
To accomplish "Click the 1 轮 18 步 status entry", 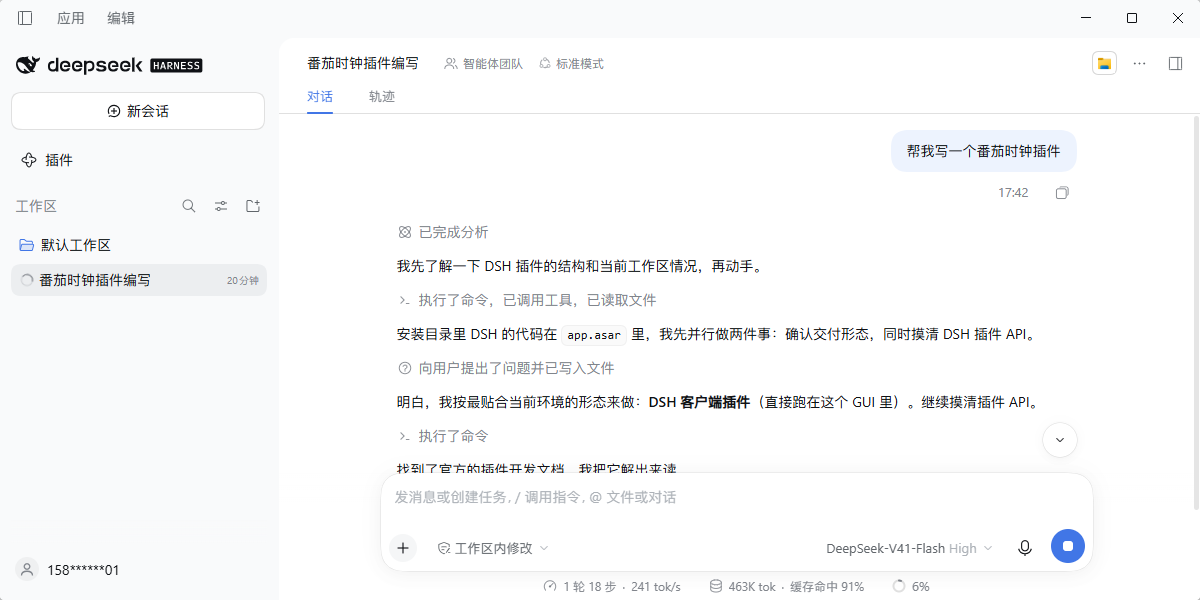I will pos(612,586).
